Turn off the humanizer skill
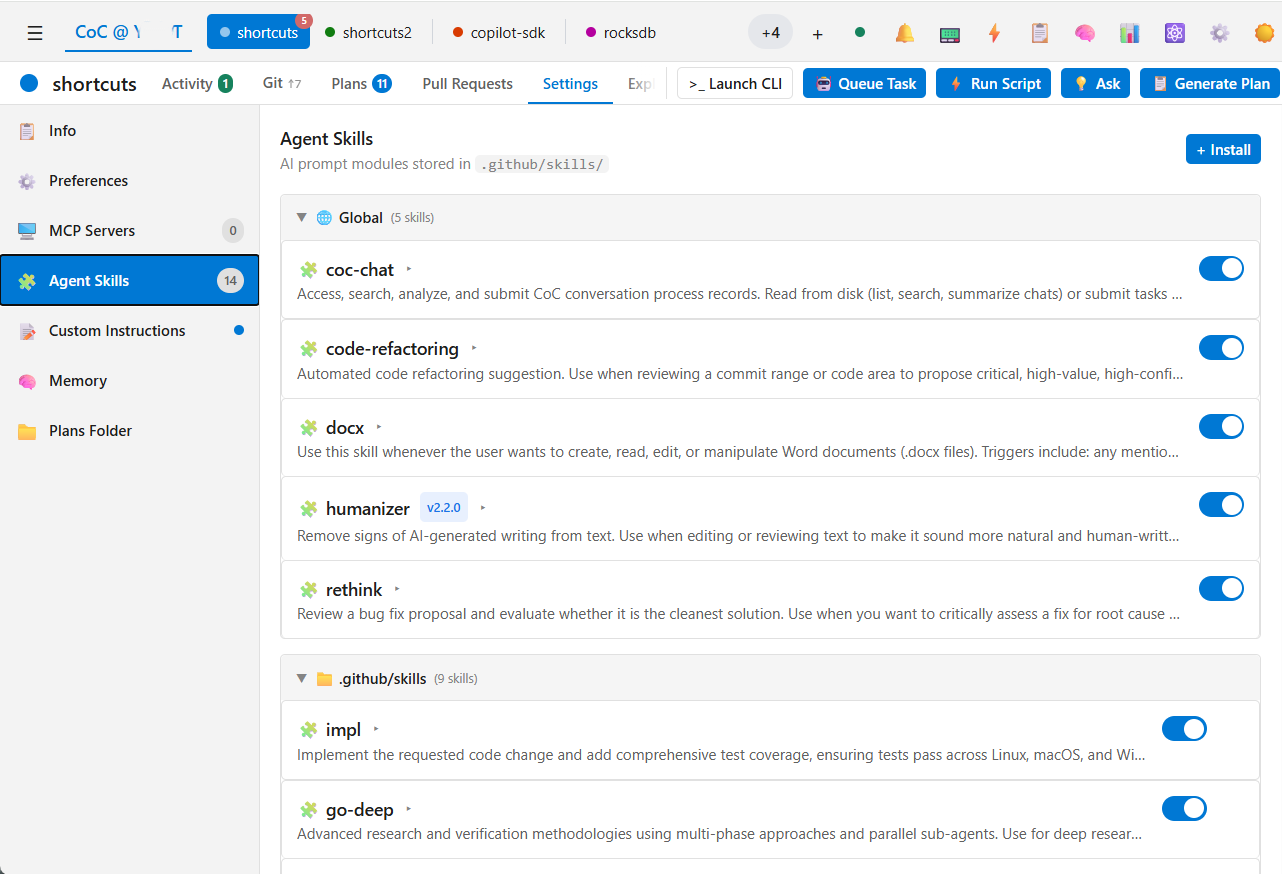 [1221, 504]
